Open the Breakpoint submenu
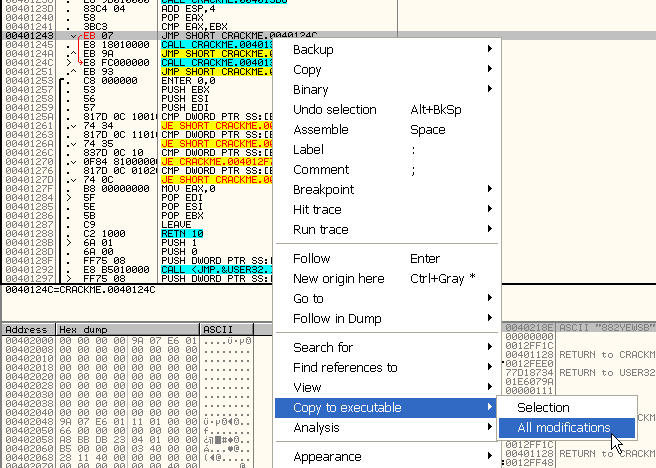656x468 pixels. [323, 190]
